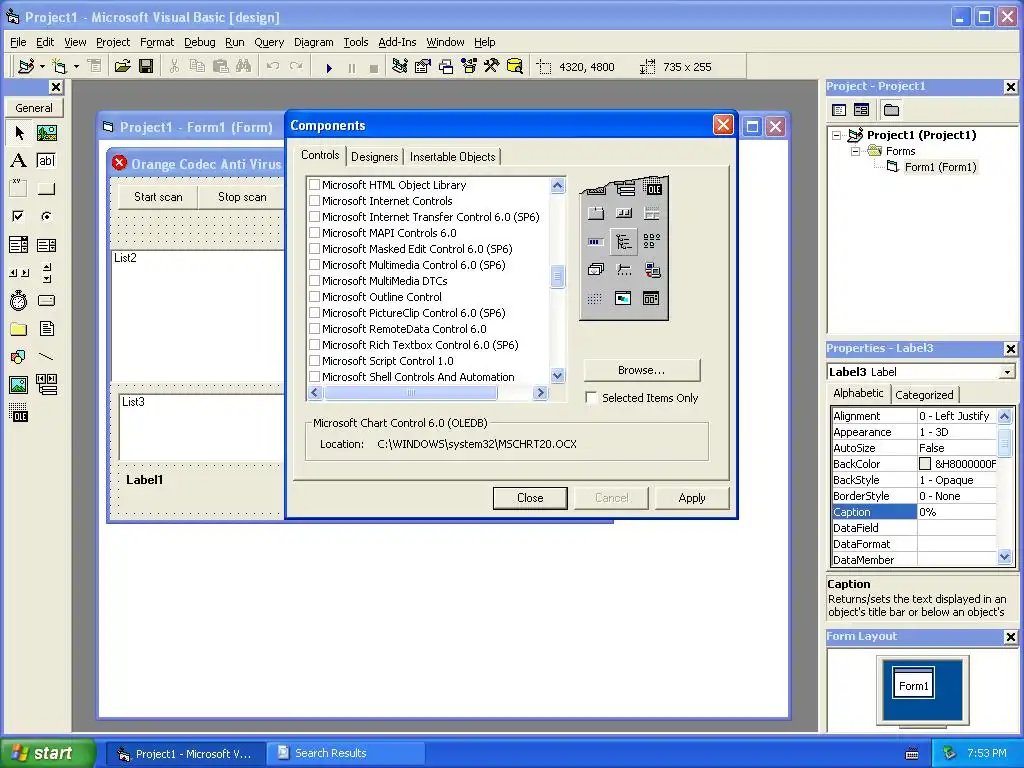Check Microsoft Multimedia Control 6.0
Screen dimensions: 1024x768
314,264
